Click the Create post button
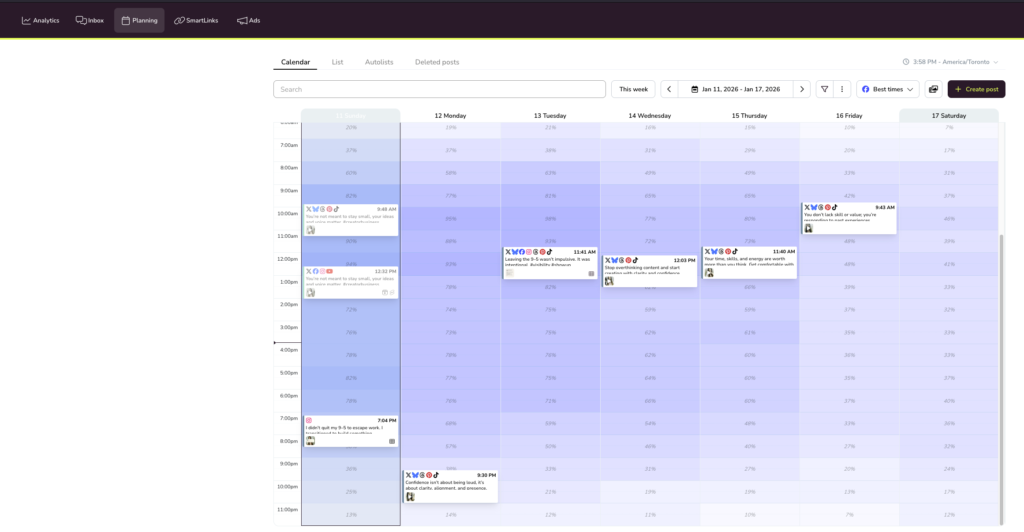This screenshot has width=1024, height=532. coord(976,89)
